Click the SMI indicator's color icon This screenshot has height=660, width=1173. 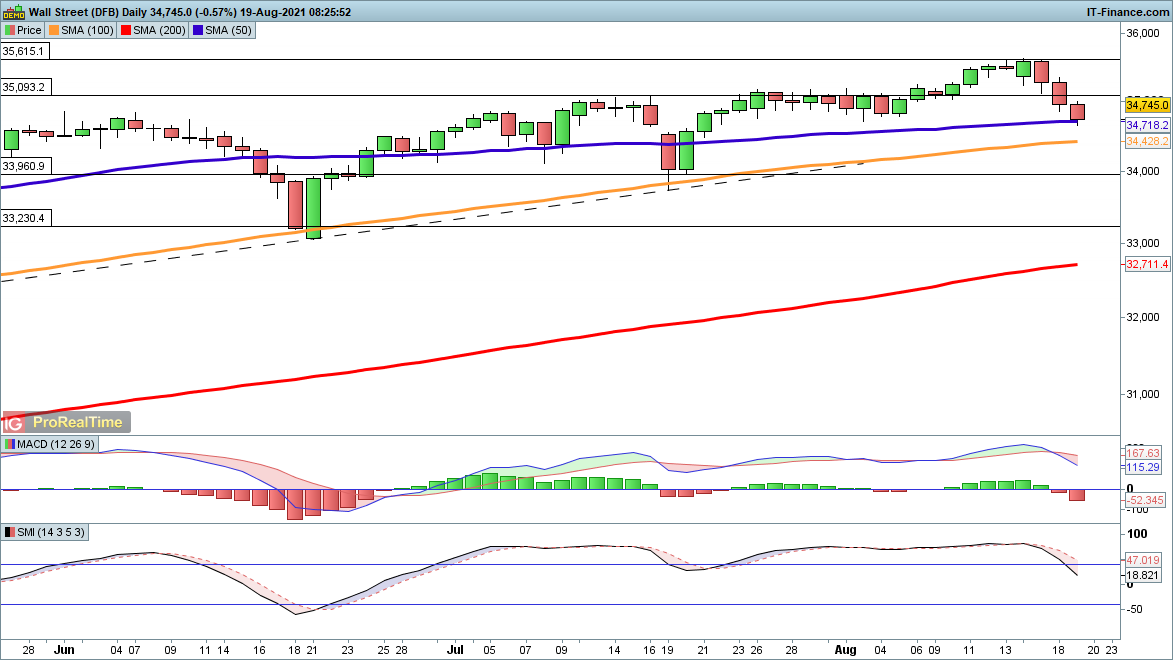pos(10,532)
